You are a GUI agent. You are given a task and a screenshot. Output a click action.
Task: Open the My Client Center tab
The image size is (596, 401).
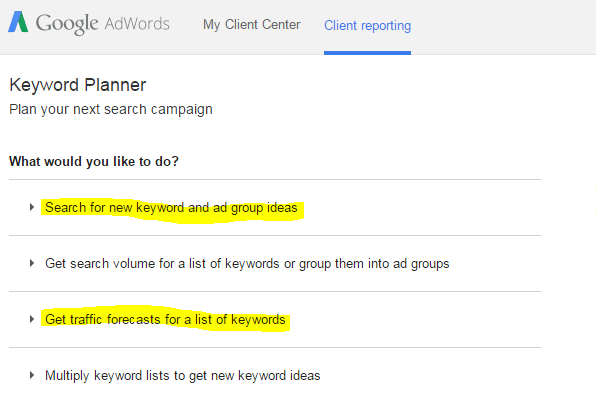point(252,25)
